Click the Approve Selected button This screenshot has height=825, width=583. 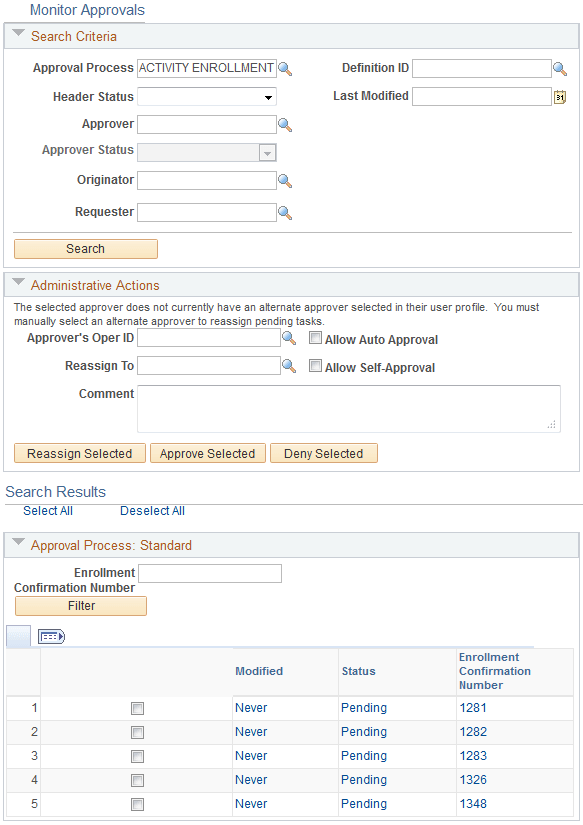pos(207,453)
